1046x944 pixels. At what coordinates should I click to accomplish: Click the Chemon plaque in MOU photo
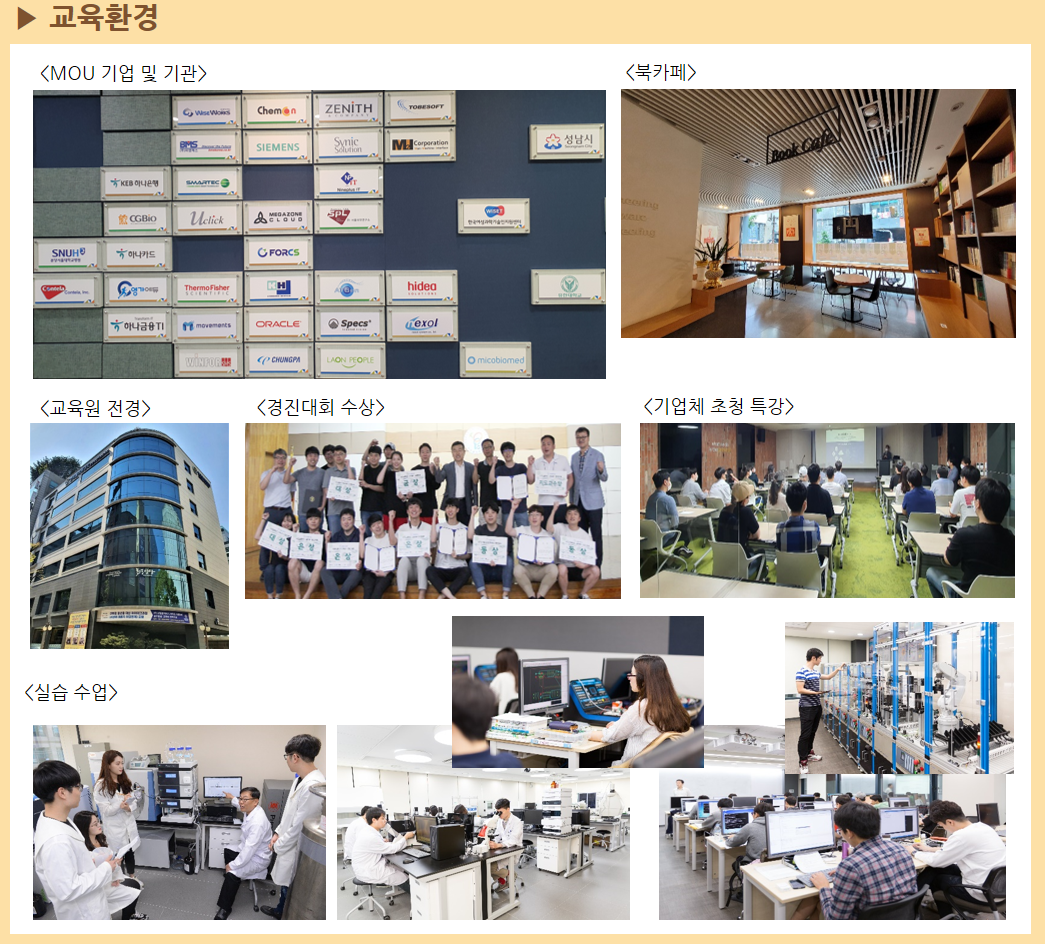[x=277, y=111]
